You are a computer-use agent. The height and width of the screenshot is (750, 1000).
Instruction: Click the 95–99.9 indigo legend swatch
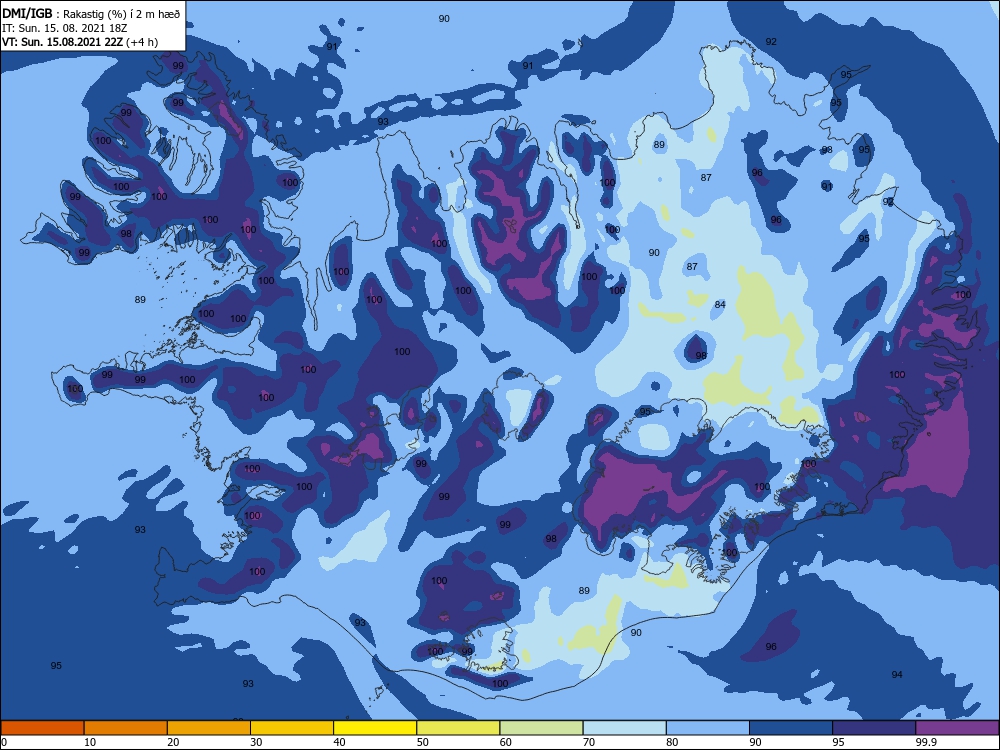[874, 728]
